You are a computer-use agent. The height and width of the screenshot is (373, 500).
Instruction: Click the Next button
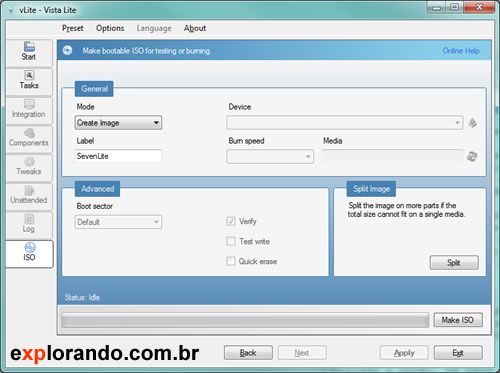click(x=302, y=353)
